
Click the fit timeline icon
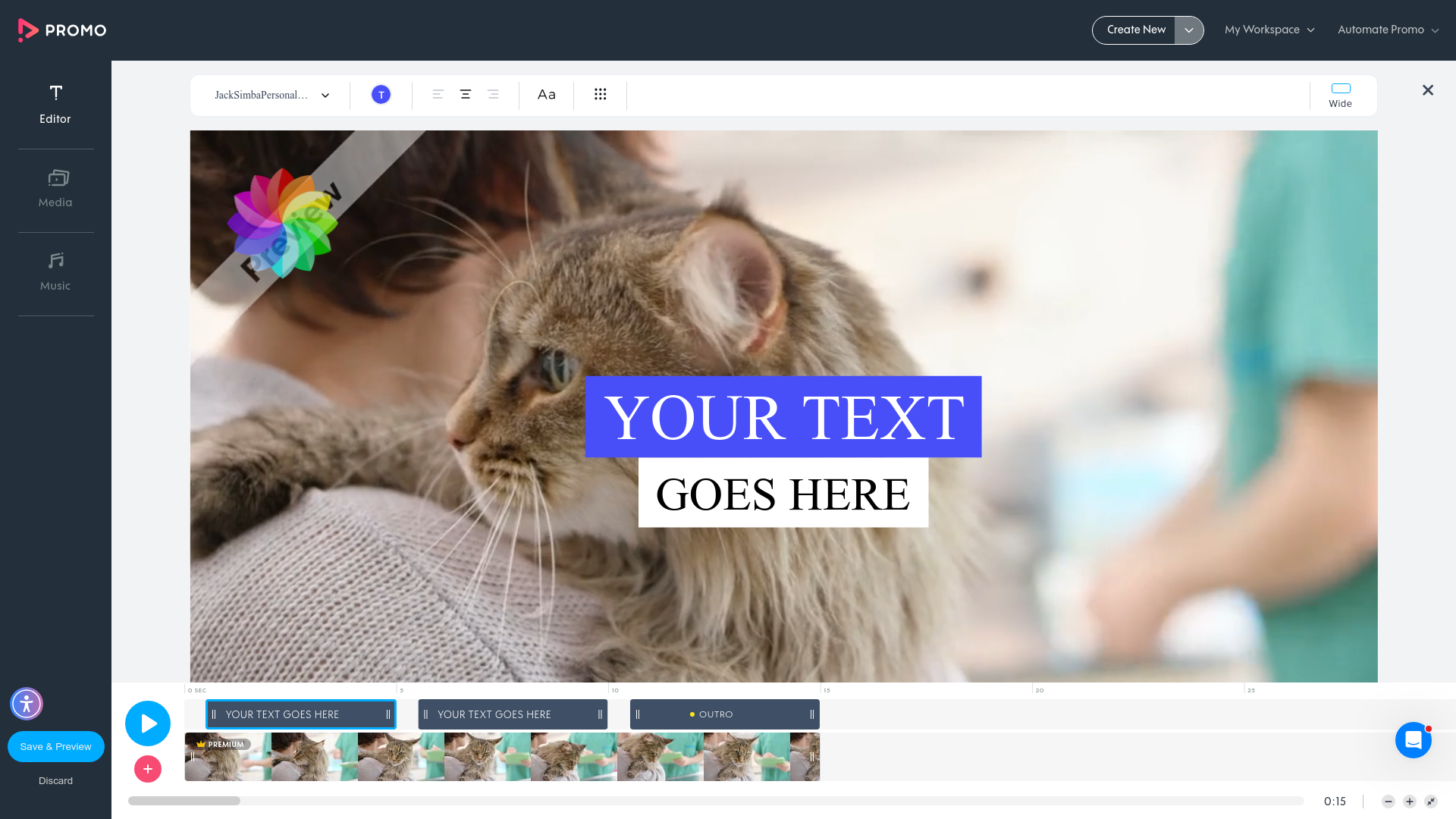(1431, 802)
